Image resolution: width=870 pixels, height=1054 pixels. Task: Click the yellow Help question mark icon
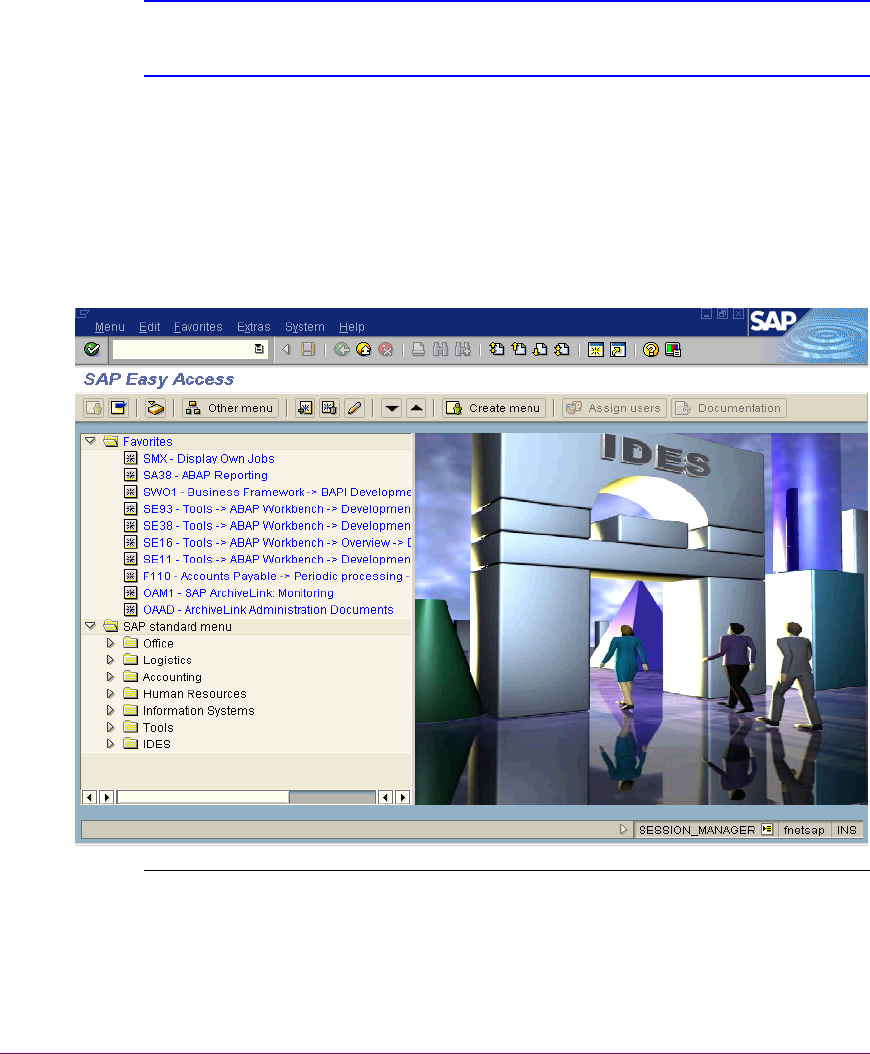click(651, 350)
